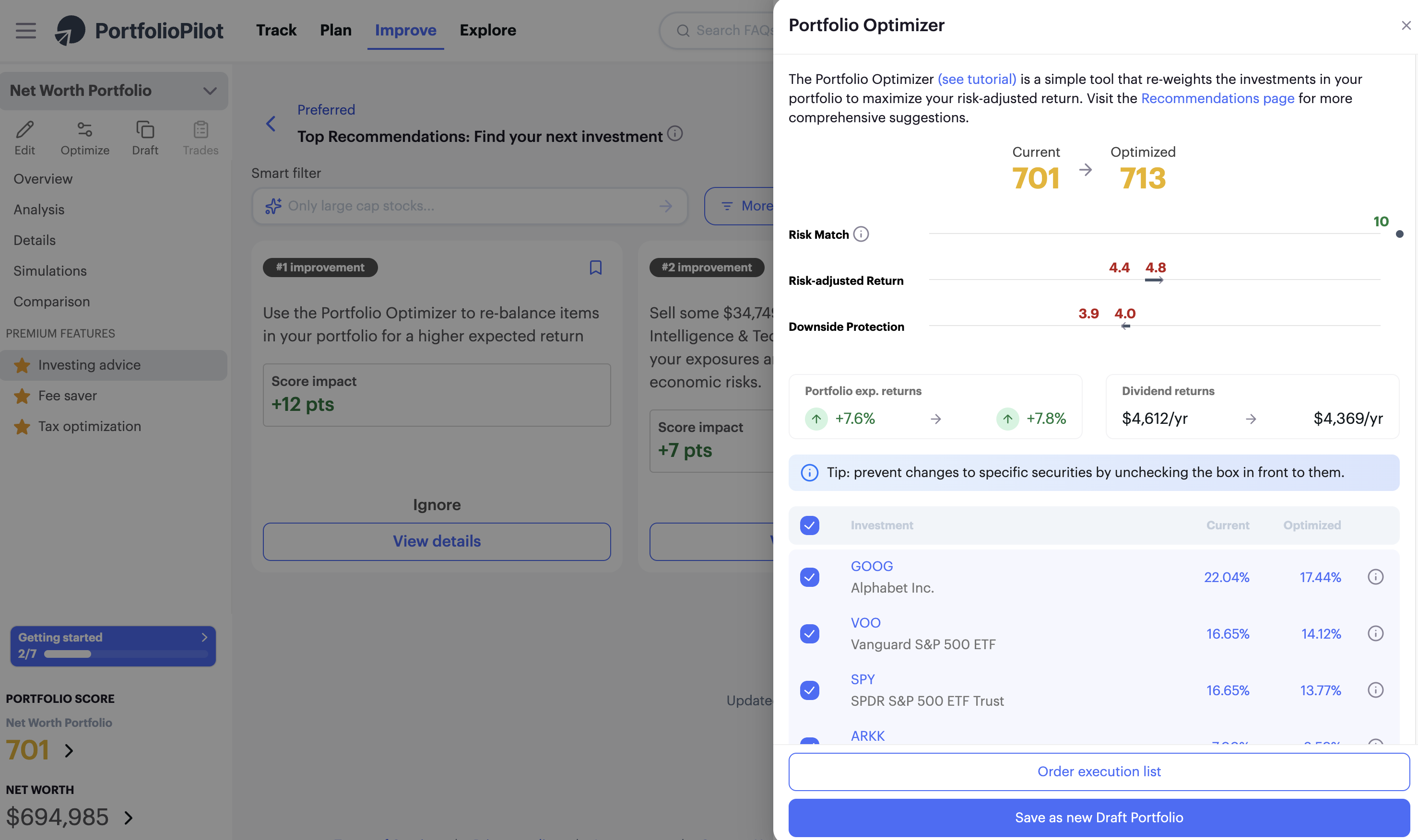Submit smart filter with the arrow icon
This screenshot has width=1418, height=840.
coord(665,206)
